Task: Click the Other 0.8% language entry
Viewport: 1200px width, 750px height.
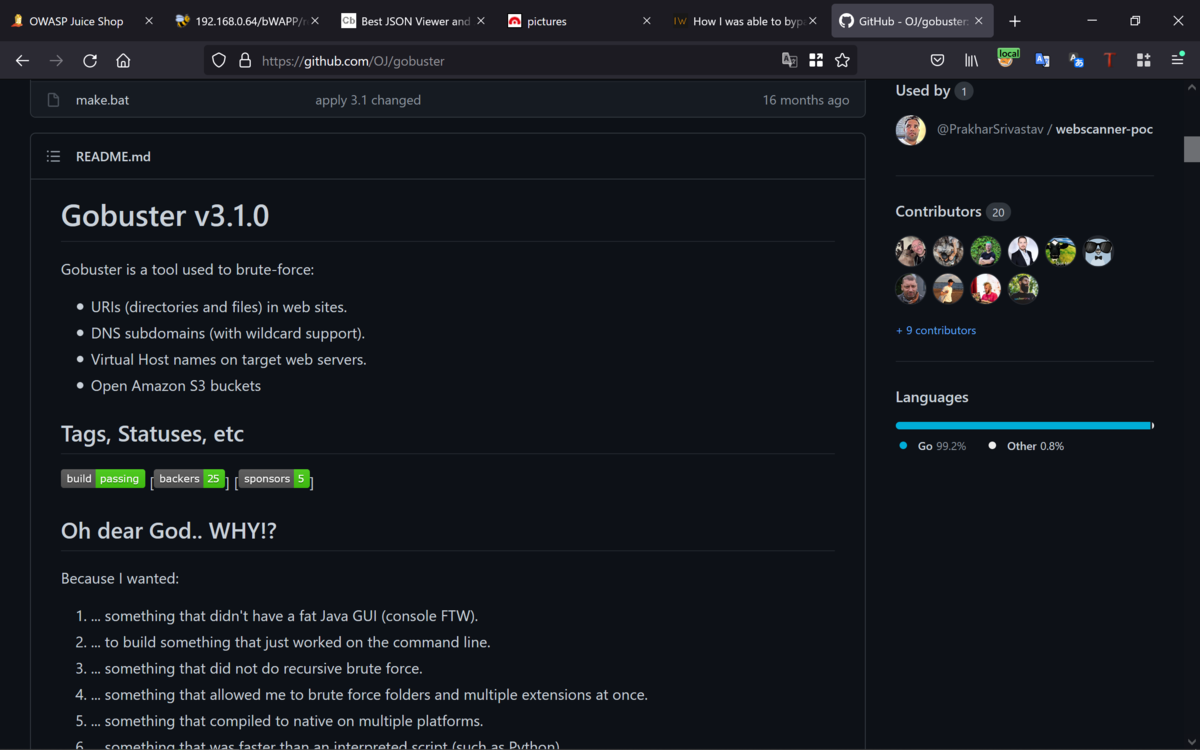Action: (x=1026, y=446)
